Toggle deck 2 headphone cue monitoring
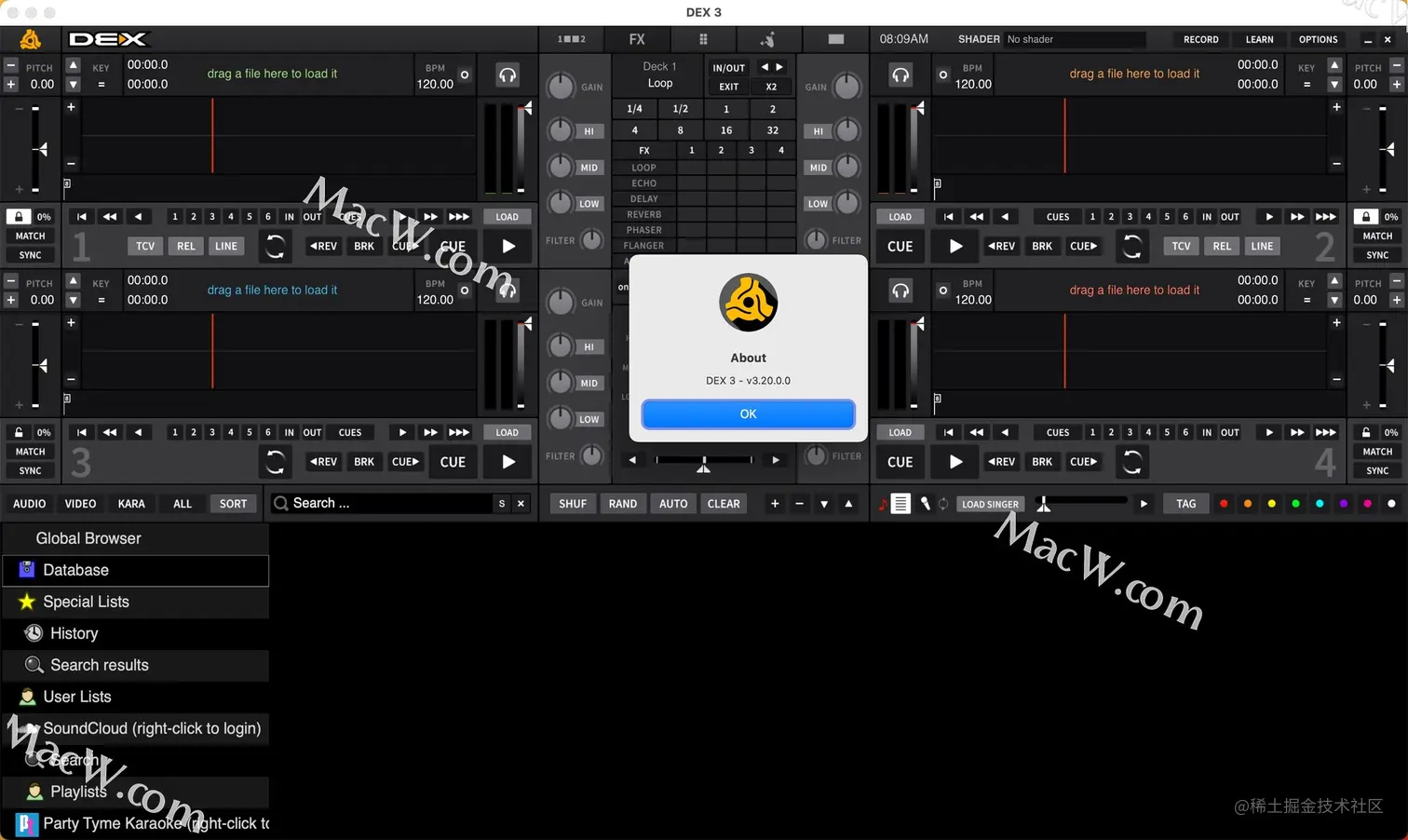 [x=900, y=75]
